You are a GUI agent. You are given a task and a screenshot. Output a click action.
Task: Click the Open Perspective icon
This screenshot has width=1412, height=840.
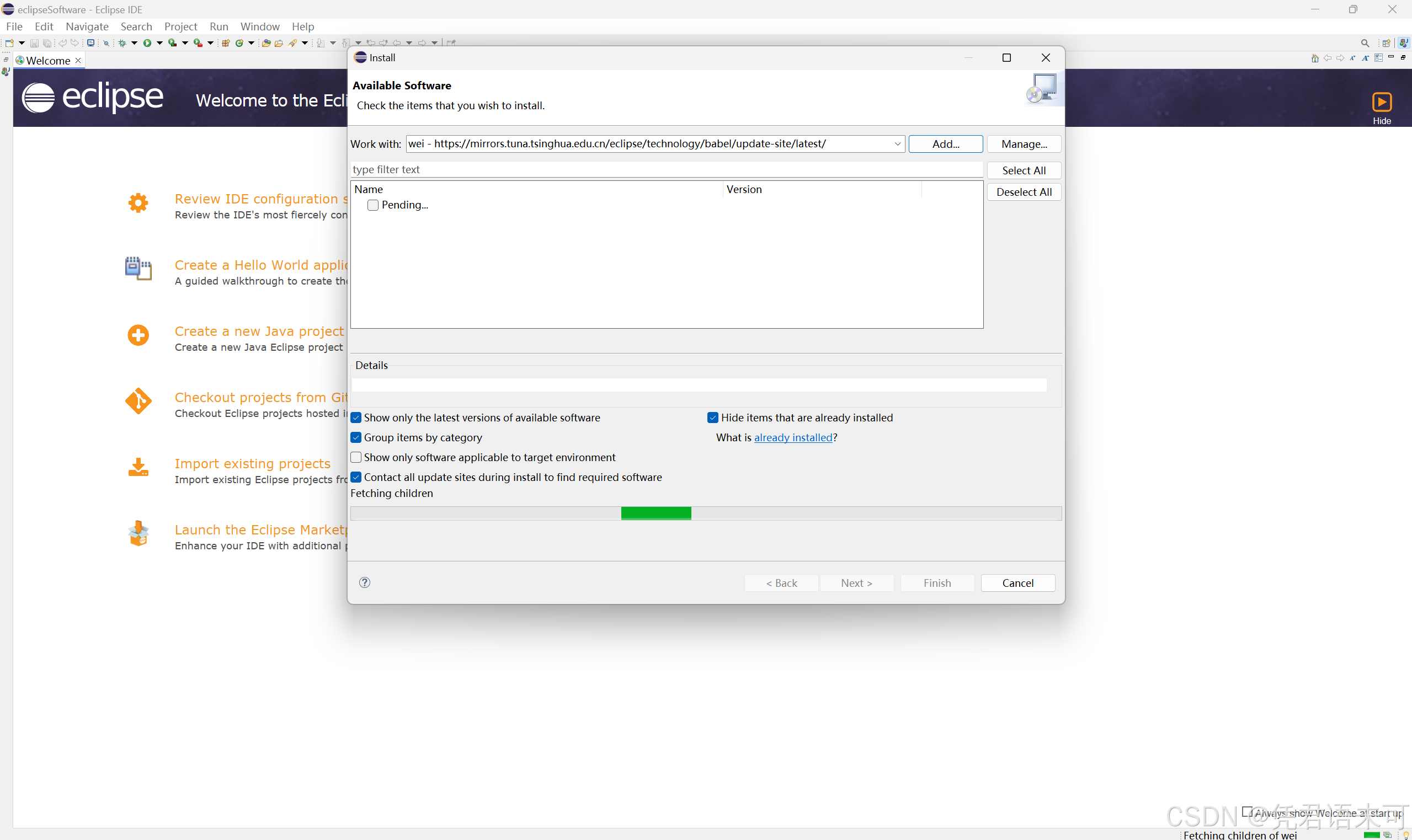click(1387, 43)
